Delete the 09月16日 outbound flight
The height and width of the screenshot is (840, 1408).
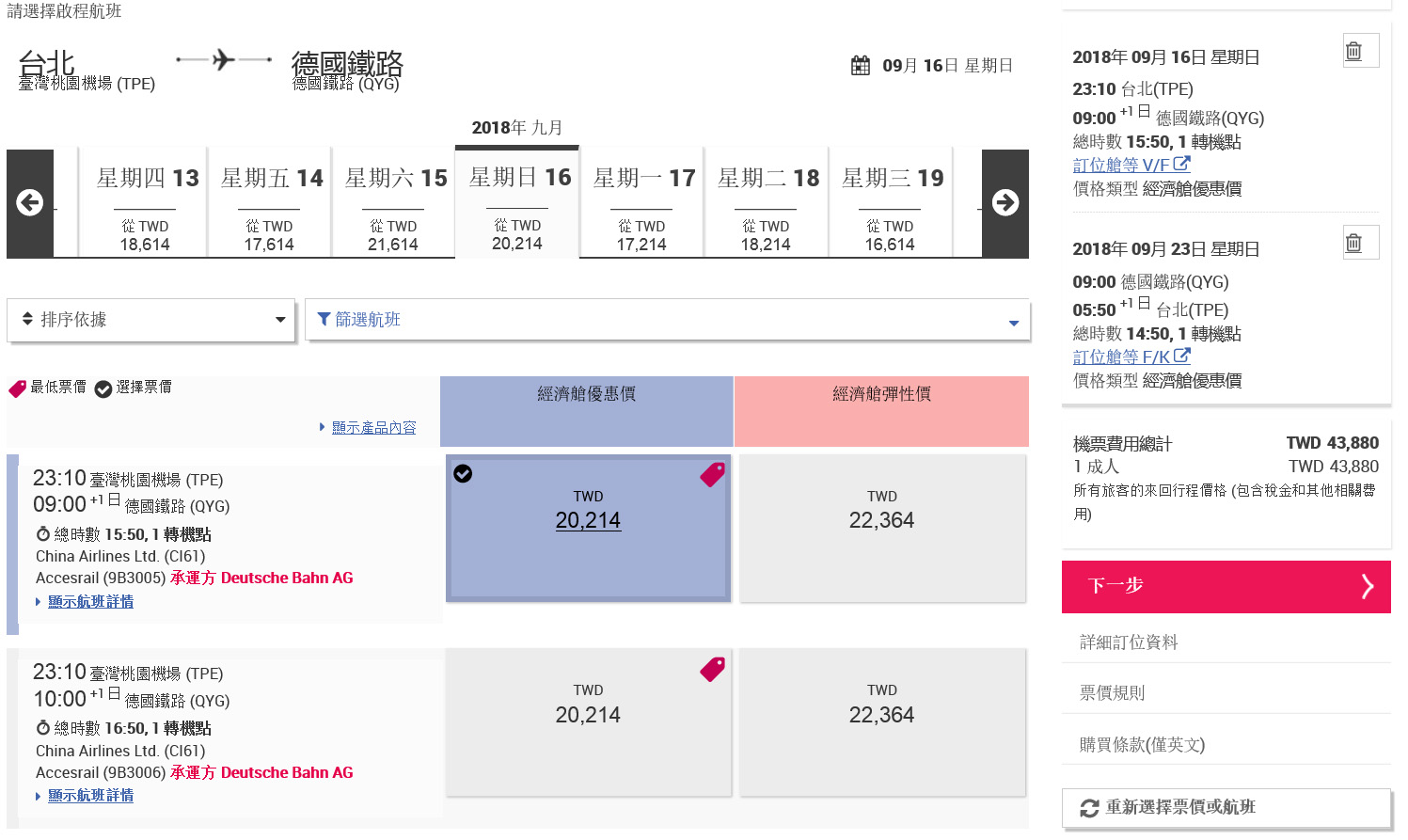(x=1353, y=51)
